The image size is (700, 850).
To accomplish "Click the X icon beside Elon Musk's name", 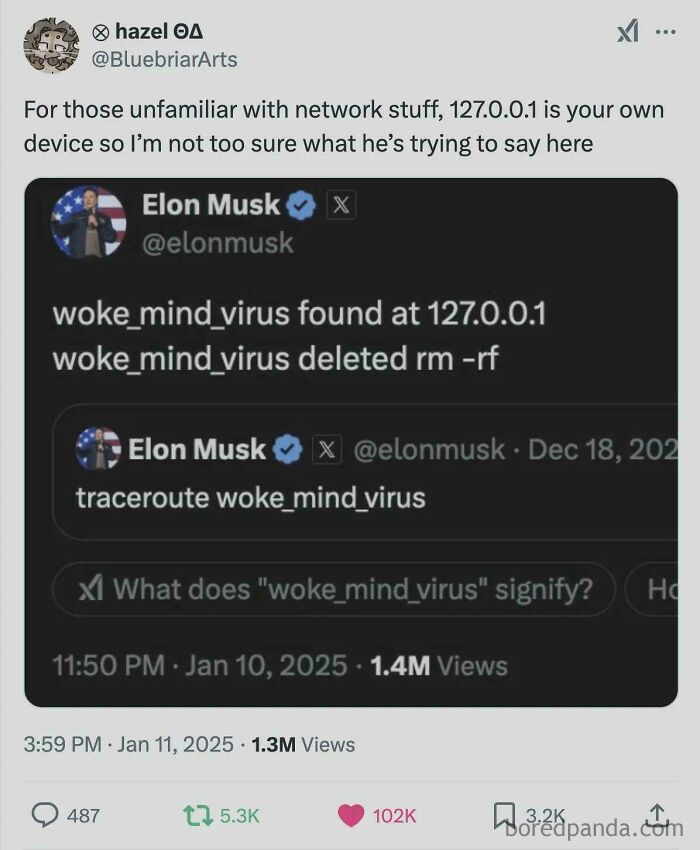I will click(339, 205).
